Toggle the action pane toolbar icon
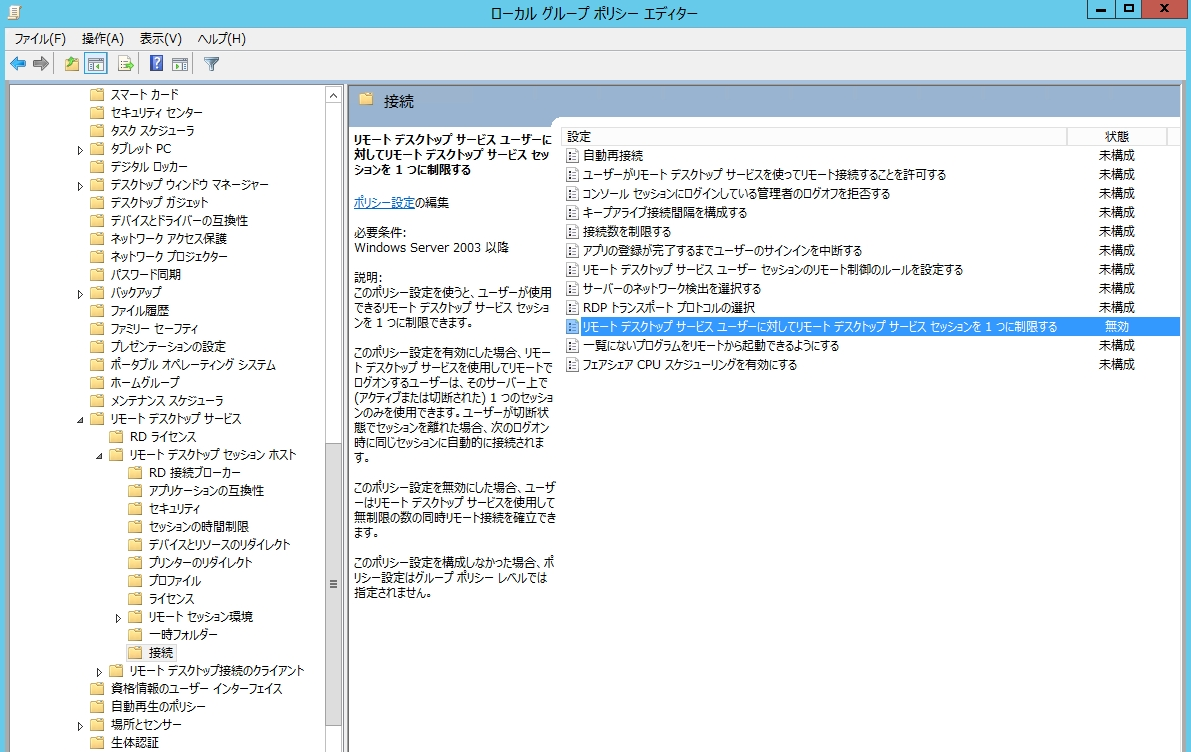This screenshot has height=752, width=1191. tap(180, 65)
